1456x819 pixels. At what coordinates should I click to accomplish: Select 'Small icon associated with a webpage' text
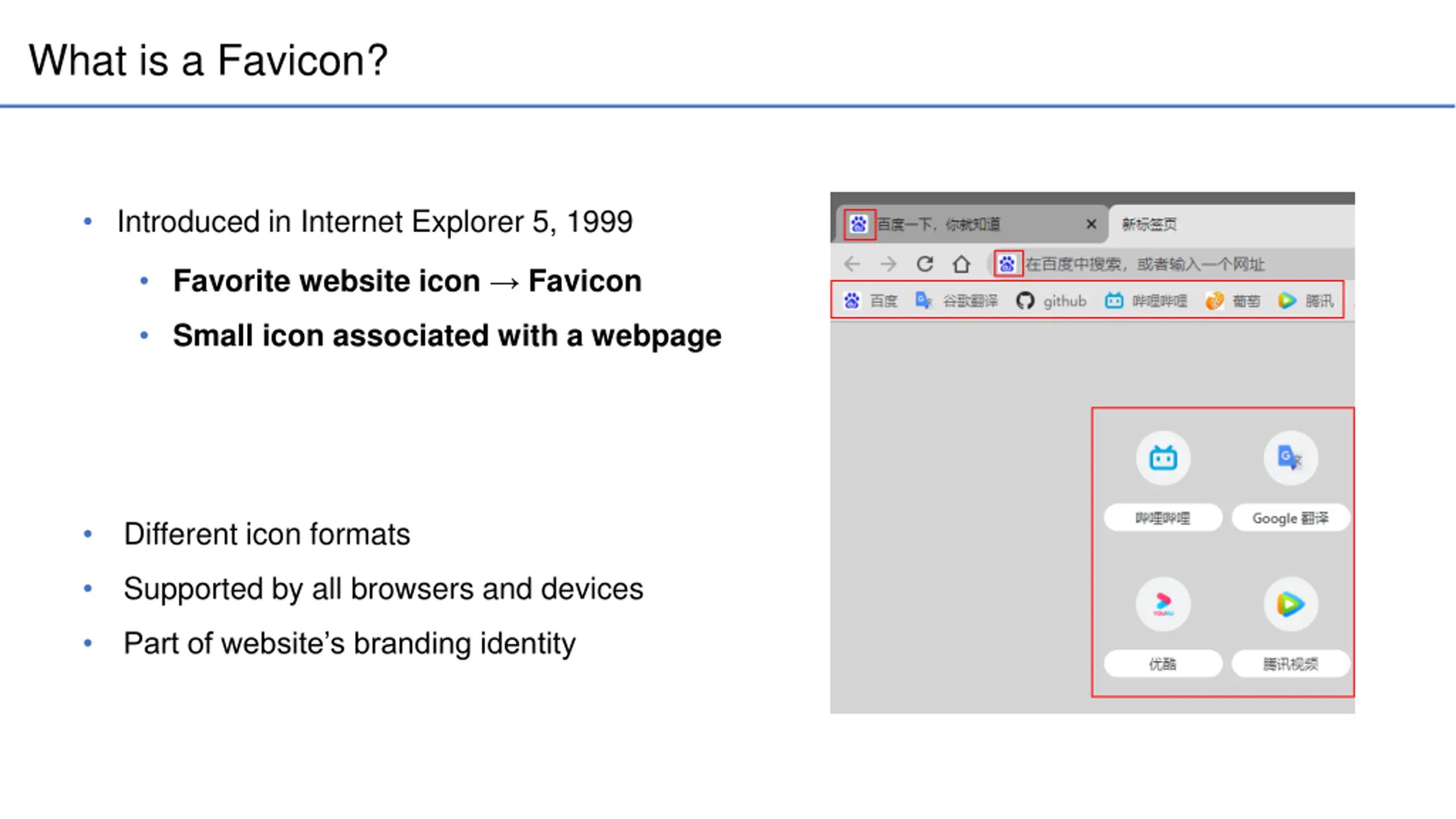[447, 336]
